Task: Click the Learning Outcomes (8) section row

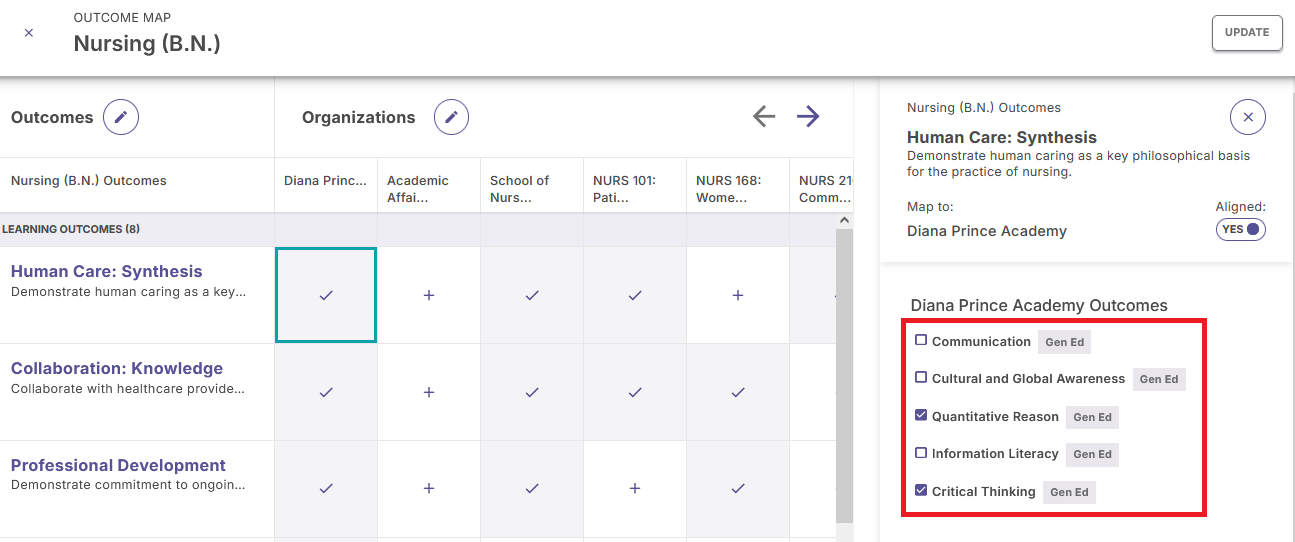Action: pyautogui.click(x=417, y=229)
